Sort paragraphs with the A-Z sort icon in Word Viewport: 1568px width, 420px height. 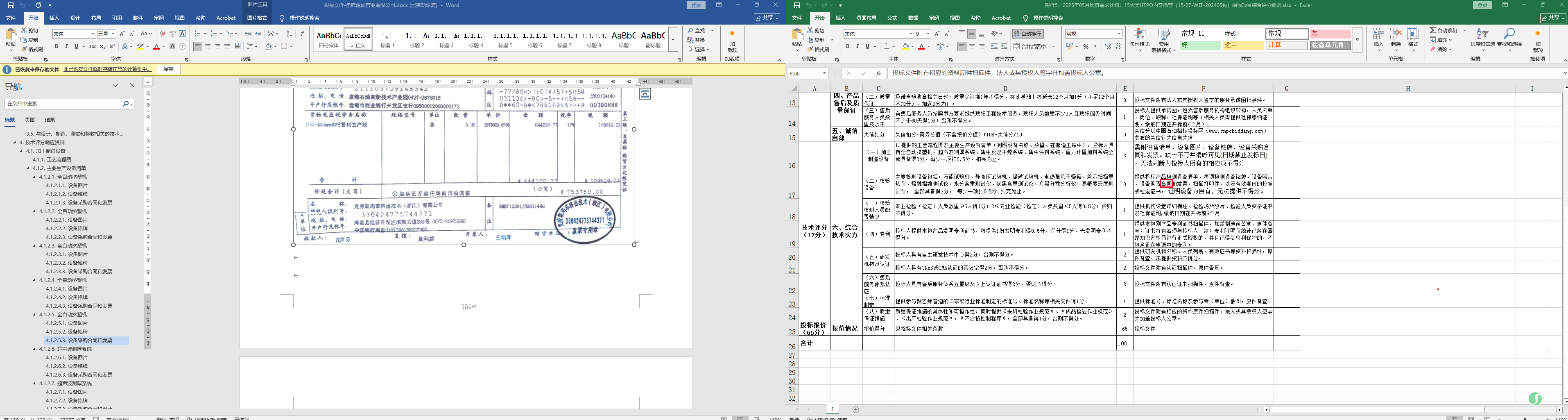[289, 34]
